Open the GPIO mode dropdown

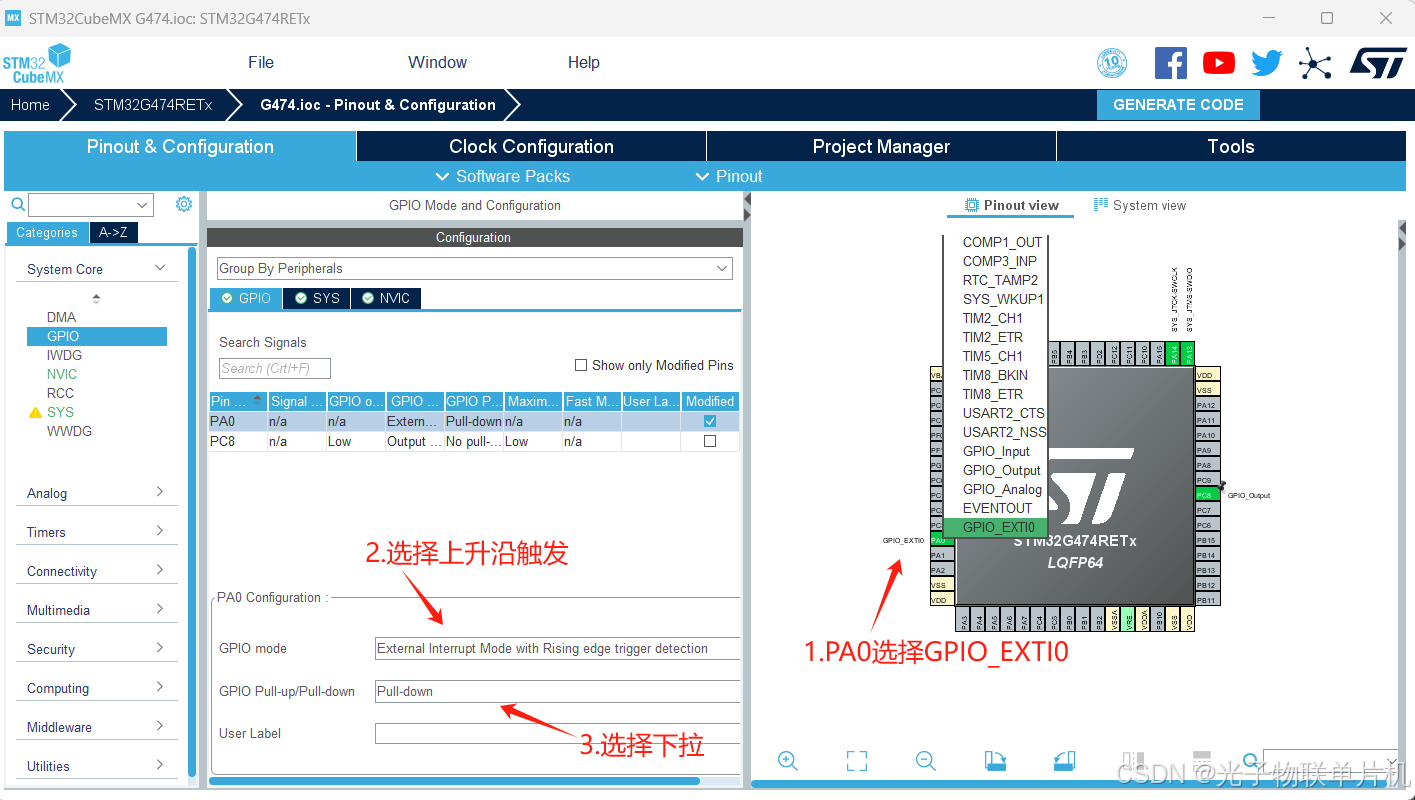tap(557, 648)
